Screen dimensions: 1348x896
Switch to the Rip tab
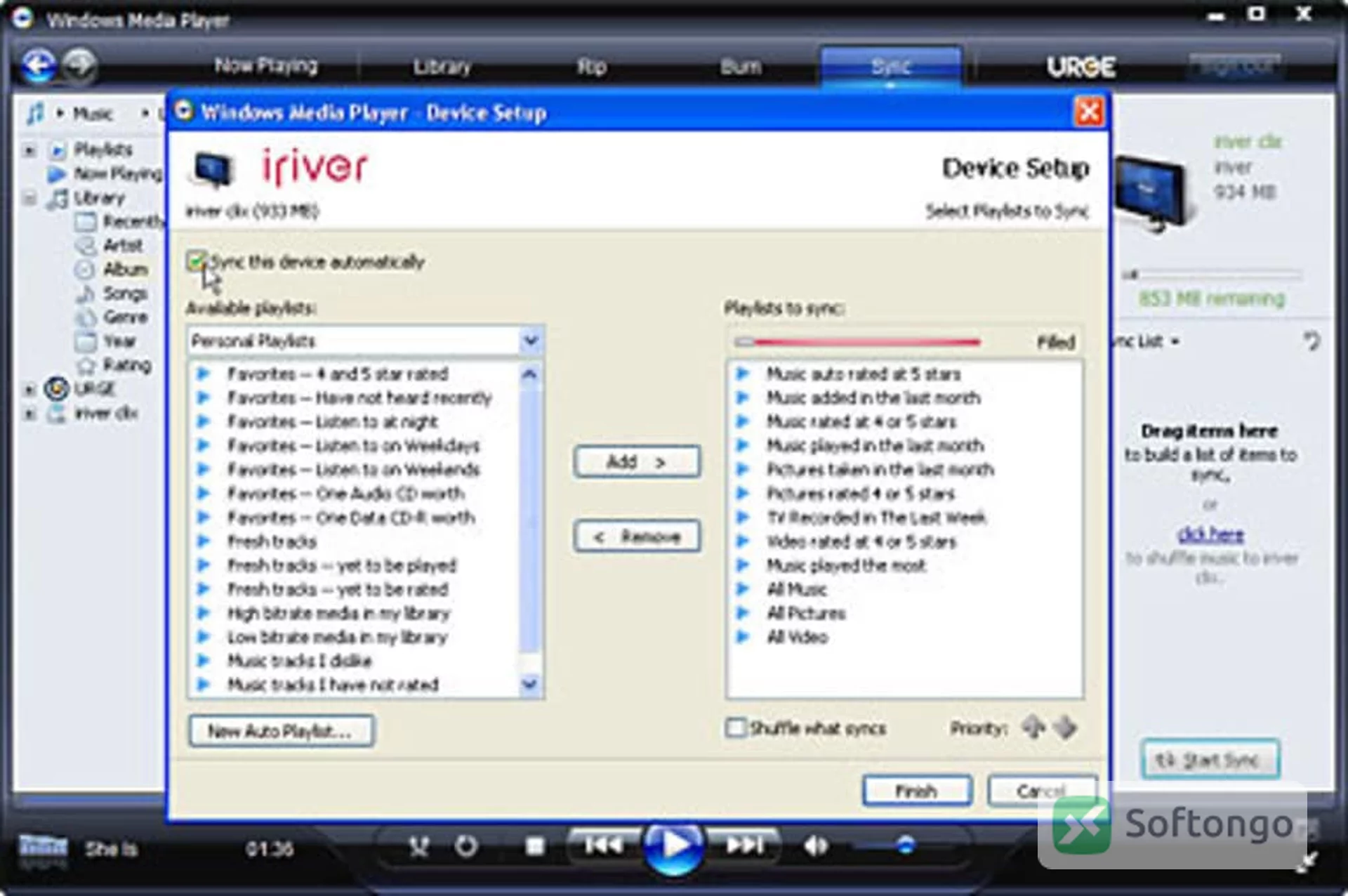(591, 67)
